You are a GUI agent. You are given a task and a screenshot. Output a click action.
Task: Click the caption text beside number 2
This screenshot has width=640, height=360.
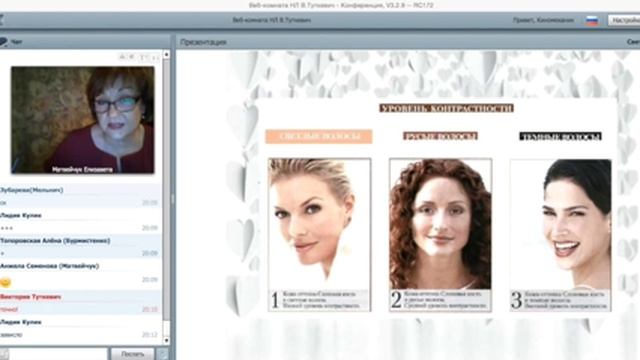(446, 300)
